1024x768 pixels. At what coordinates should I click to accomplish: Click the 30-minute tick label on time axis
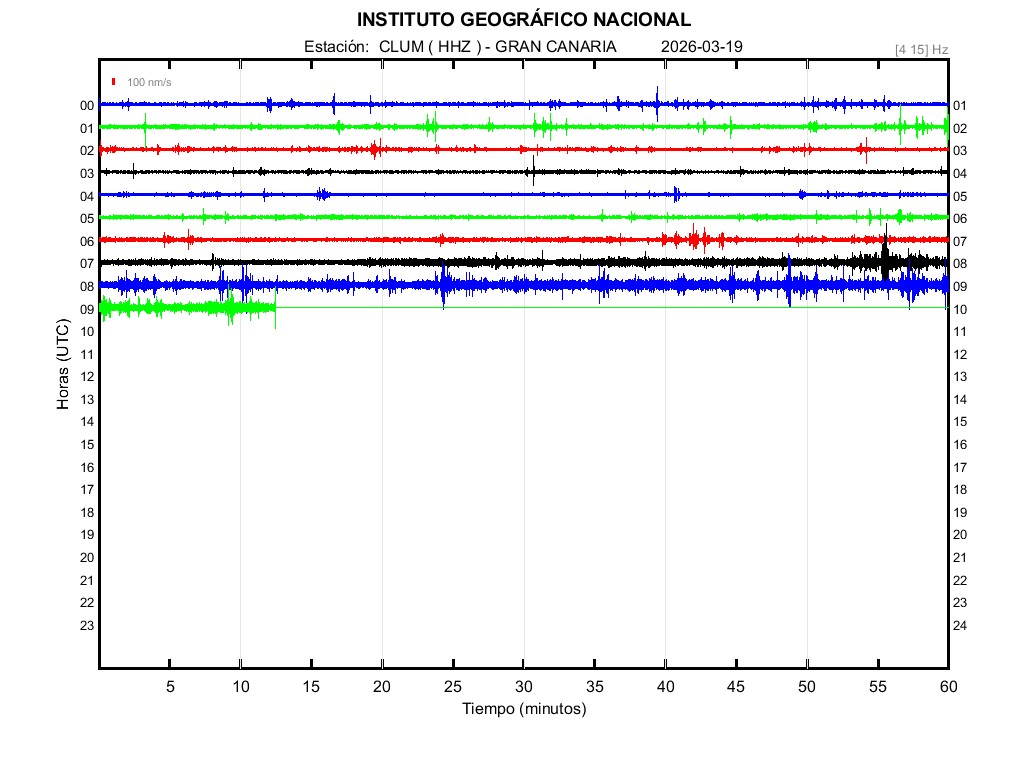pyautogui.click(x=523, y=687)
